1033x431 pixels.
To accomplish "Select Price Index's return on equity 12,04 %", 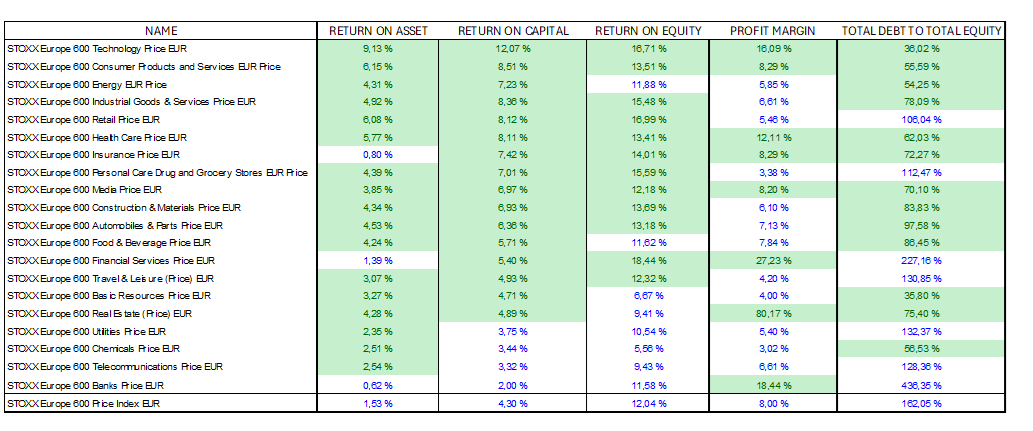I will point(649,403).
